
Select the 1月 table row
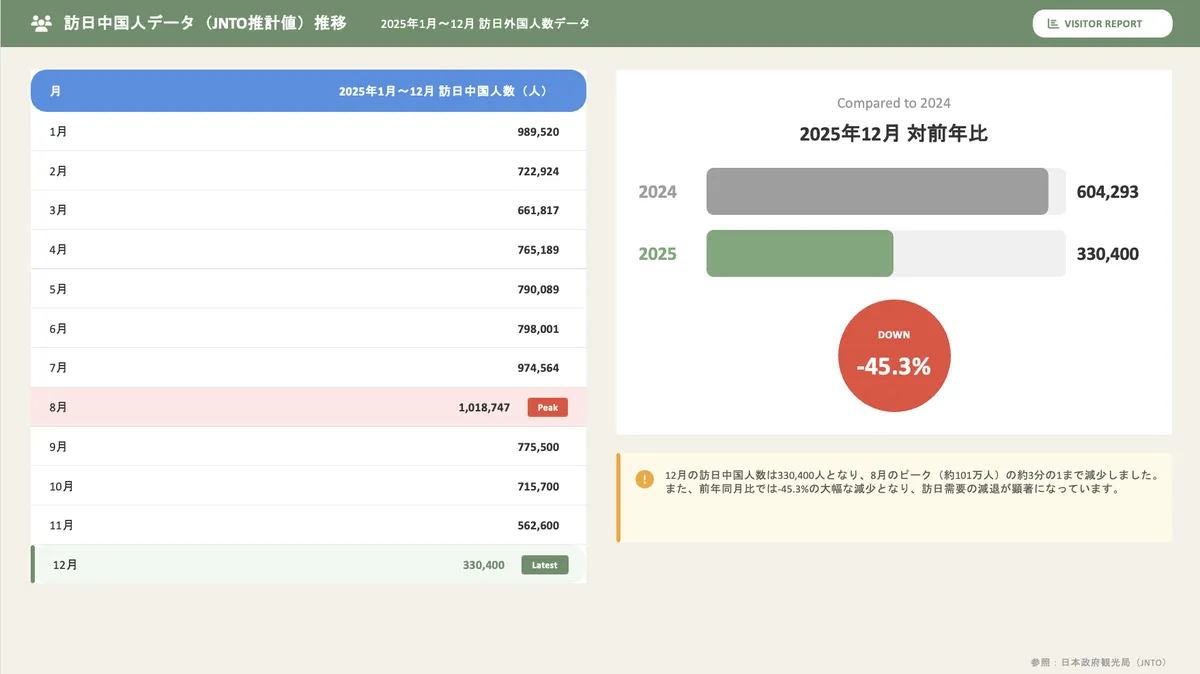click(308, 132)
